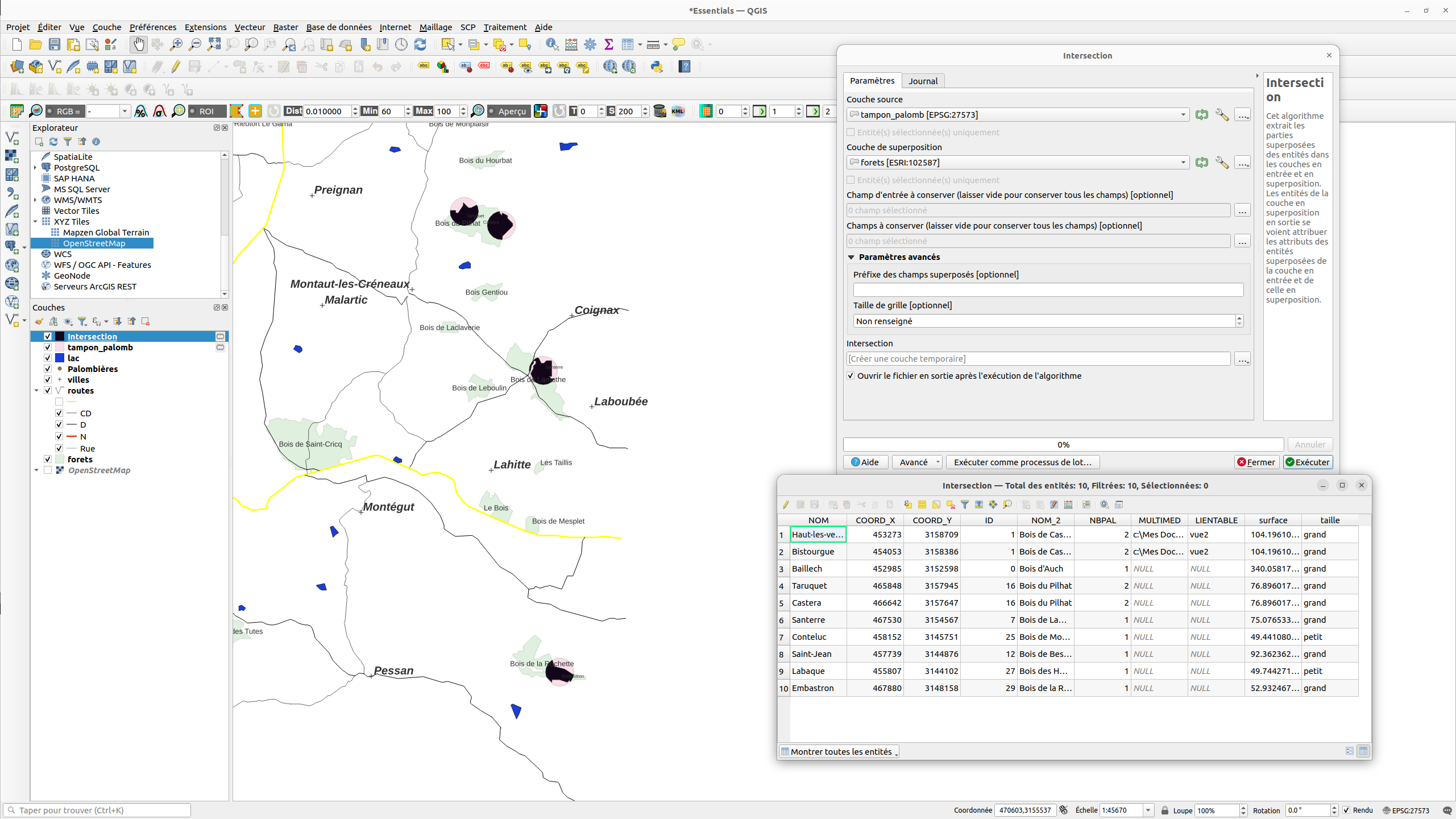
Task: Click Exécuter comme processus de lot button
Action: pos(1022,462)
